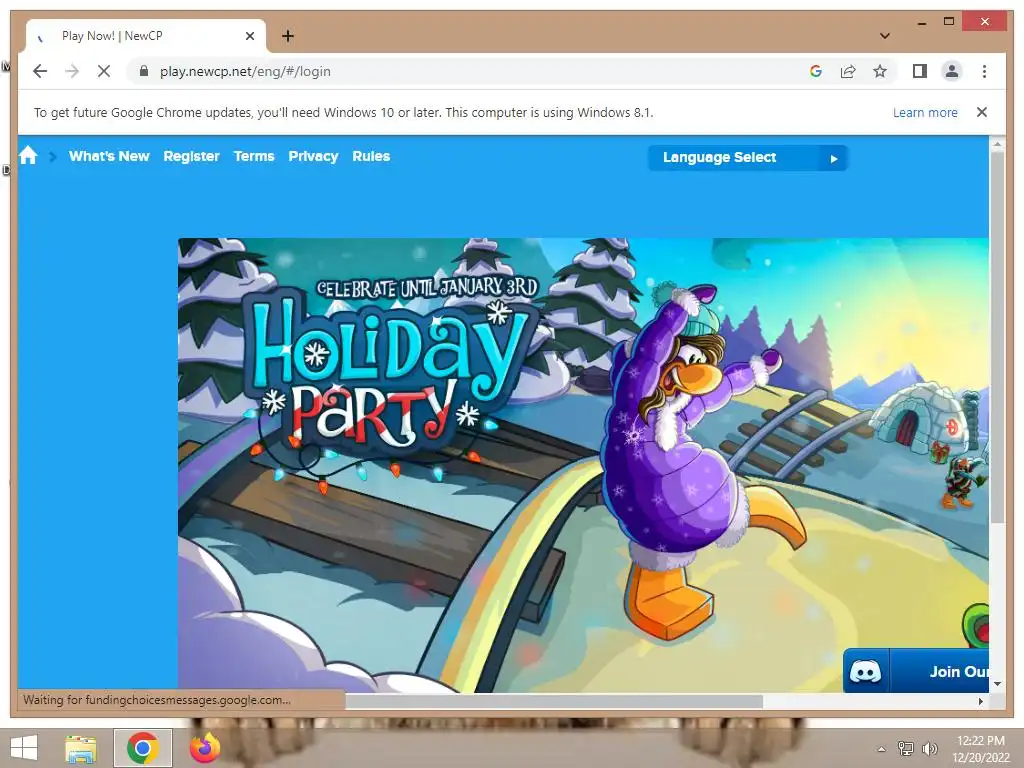The height and width of the screenshot is (768, 1024).
Task: Click the scroll up arrow
Action: click(x=997, y=143)
